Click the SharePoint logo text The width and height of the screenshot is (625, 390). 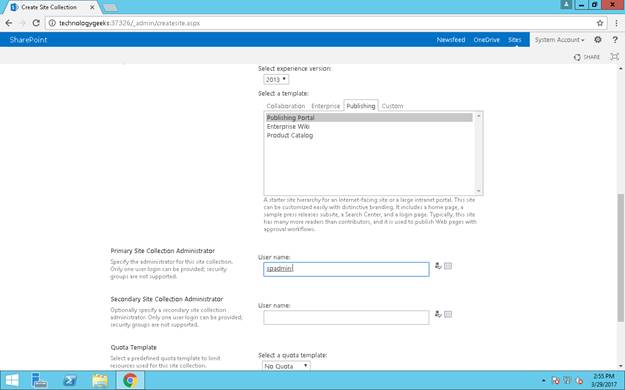(28, 39)
